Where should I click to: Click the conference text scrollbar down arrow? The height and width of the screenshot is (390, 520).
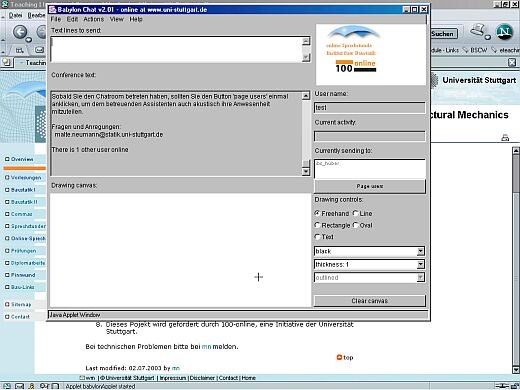[x=306, y=171]
